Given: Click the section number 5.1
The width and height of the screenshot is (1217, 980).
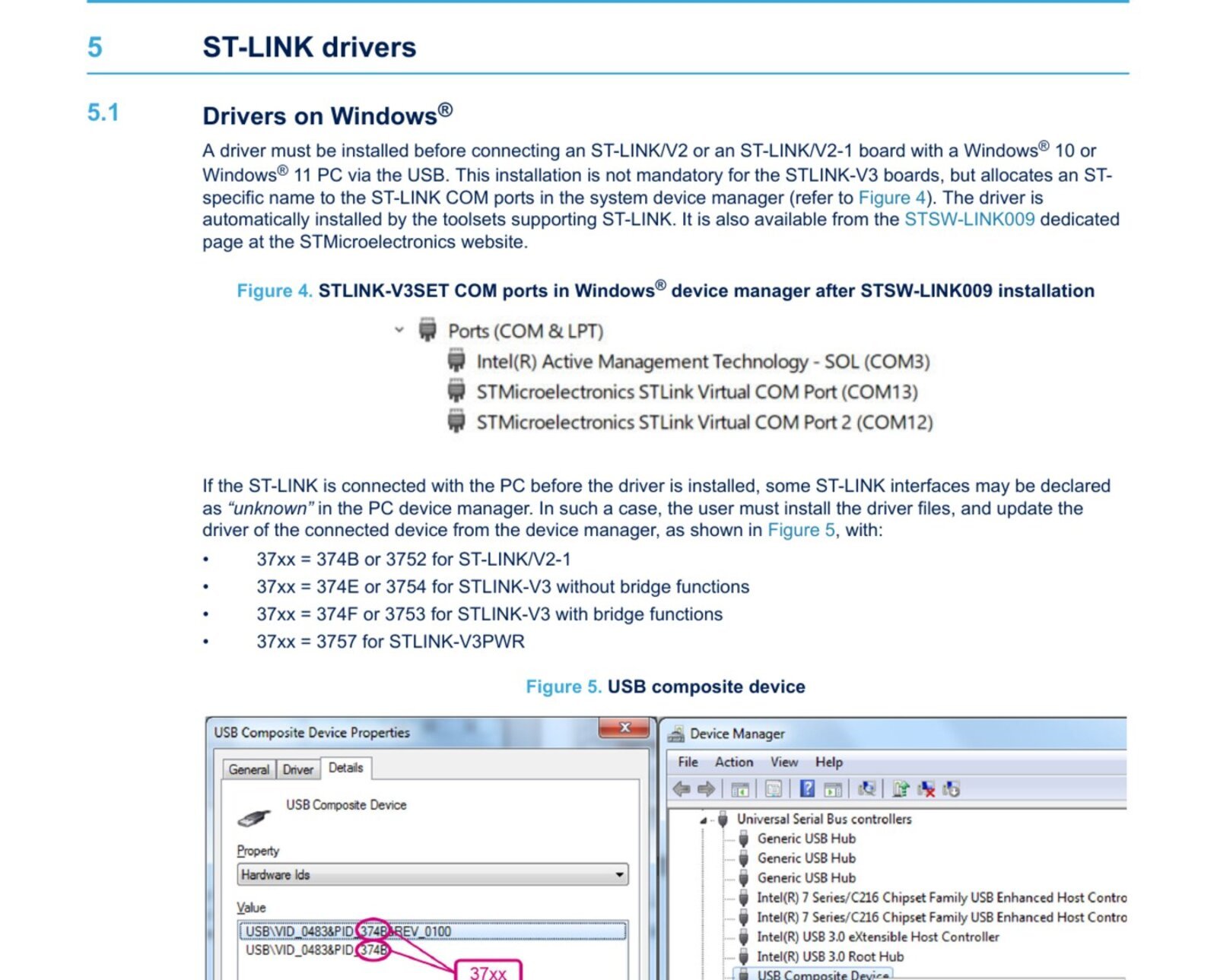Looking at the screenshot, I should click(103, 113).
